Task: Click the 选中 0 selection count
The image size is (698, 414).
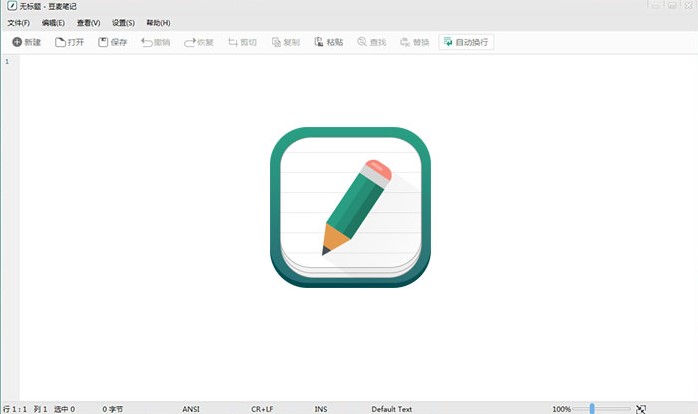Action: pyautogui.click(x=65, y=409)
